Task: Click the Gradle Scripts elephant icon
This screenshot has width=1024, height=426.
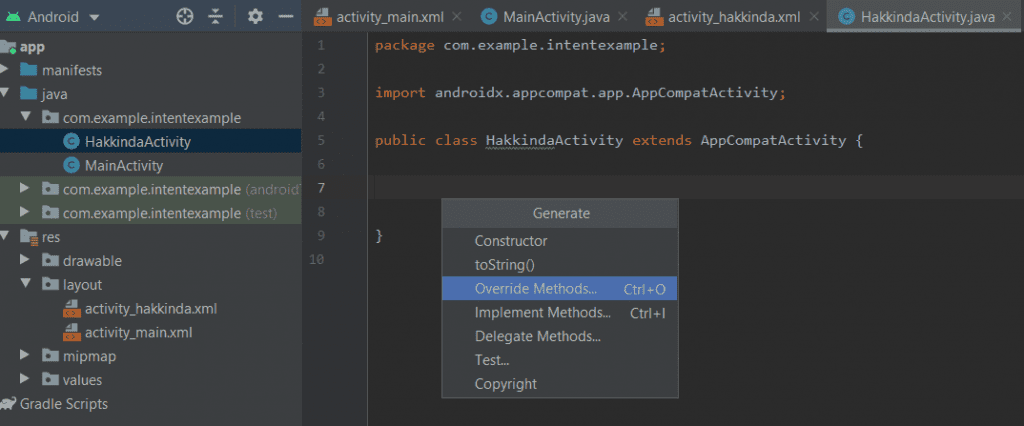Action: [x=8, y=404]
